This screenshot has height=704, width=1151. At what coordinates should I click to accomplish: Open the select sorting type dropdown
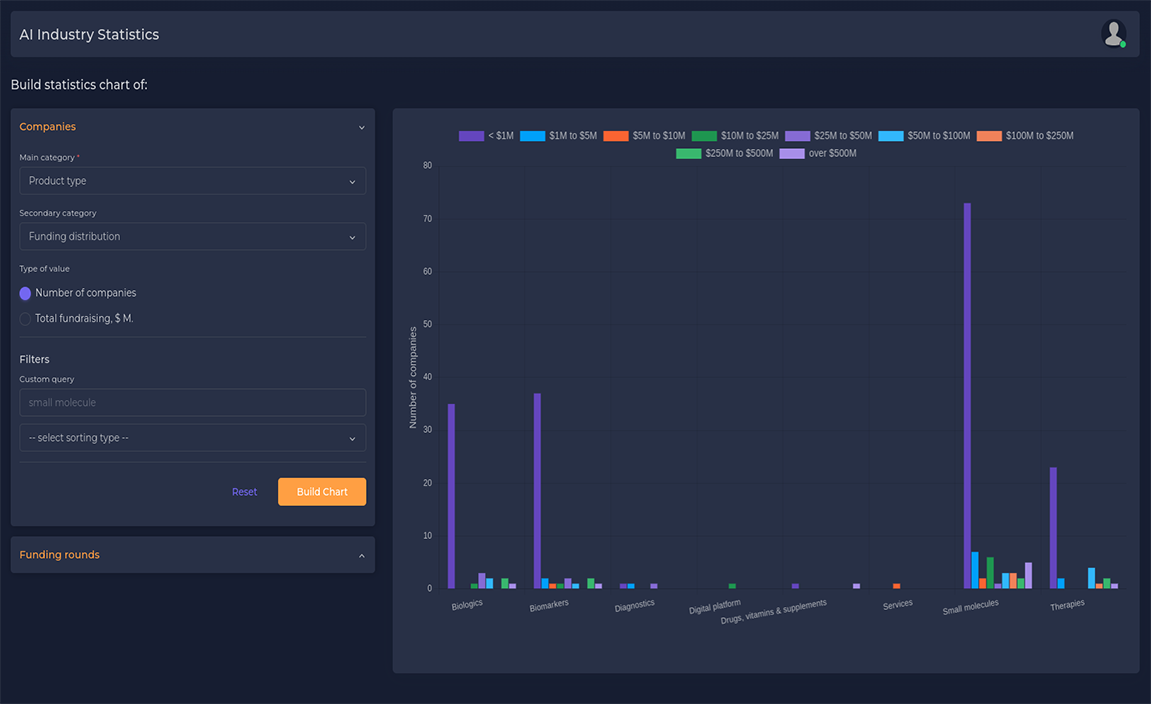point(192,438)
